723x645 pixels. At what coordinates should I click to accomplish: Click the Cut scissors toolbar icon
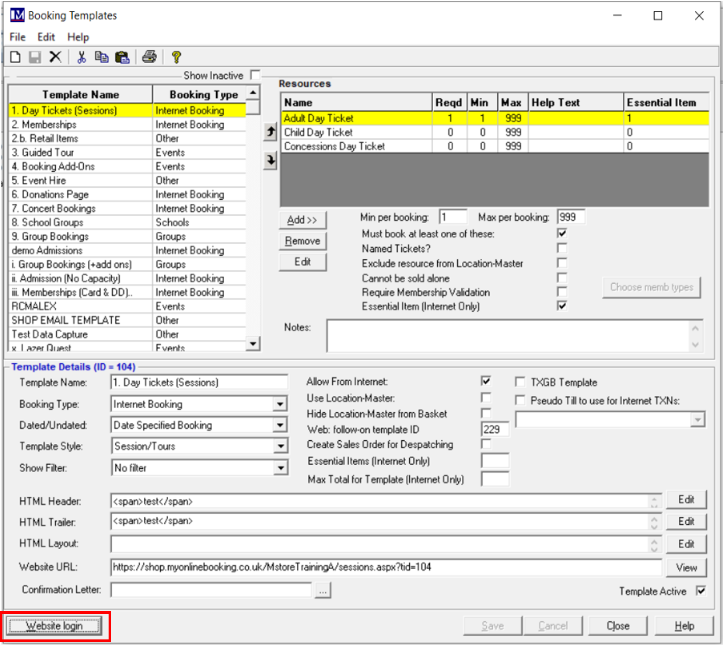pos(82,58)
